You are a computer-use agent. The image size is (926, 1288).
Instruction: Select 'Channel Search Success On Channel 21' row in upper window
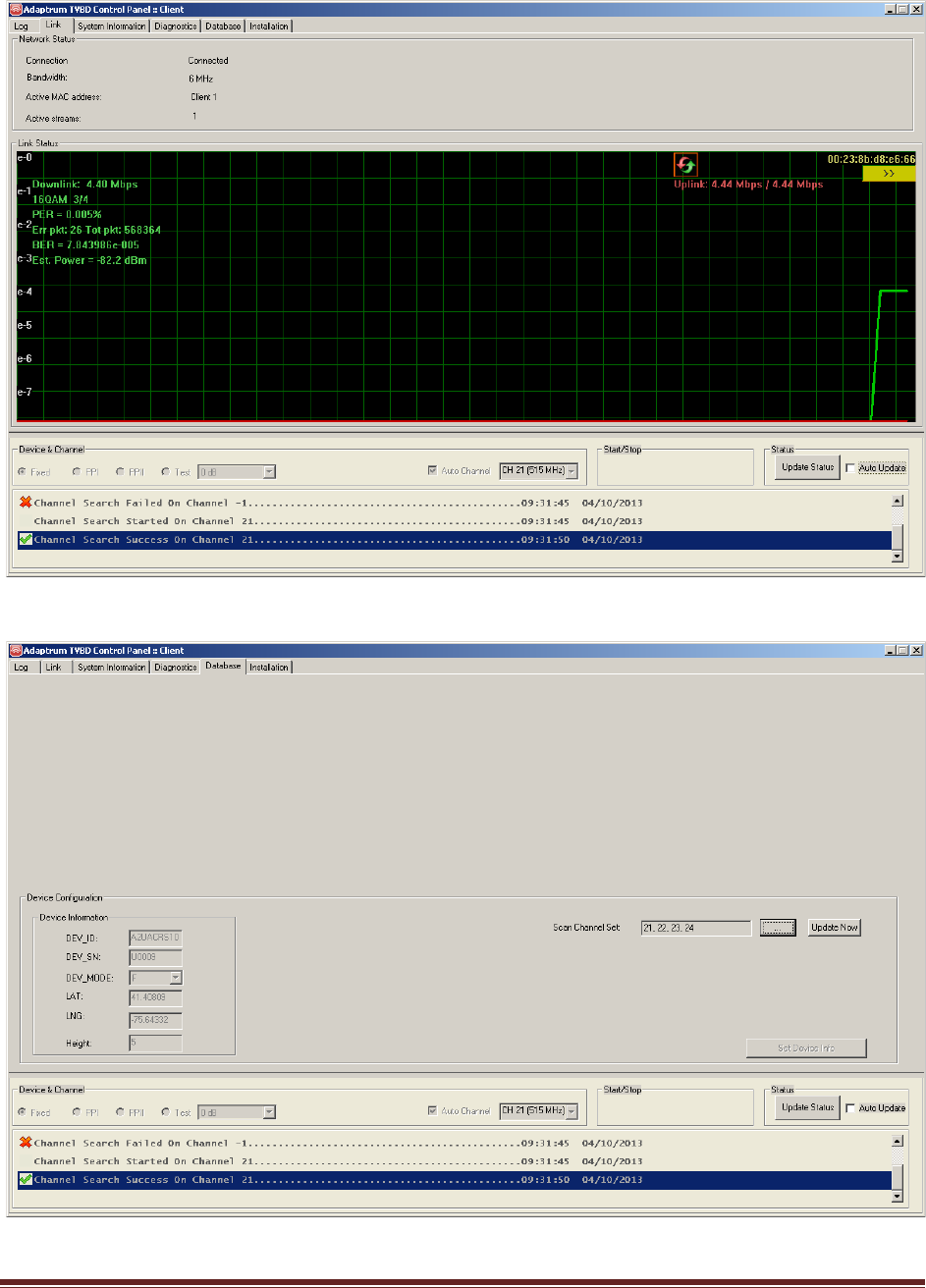click(x=454, y=540)
